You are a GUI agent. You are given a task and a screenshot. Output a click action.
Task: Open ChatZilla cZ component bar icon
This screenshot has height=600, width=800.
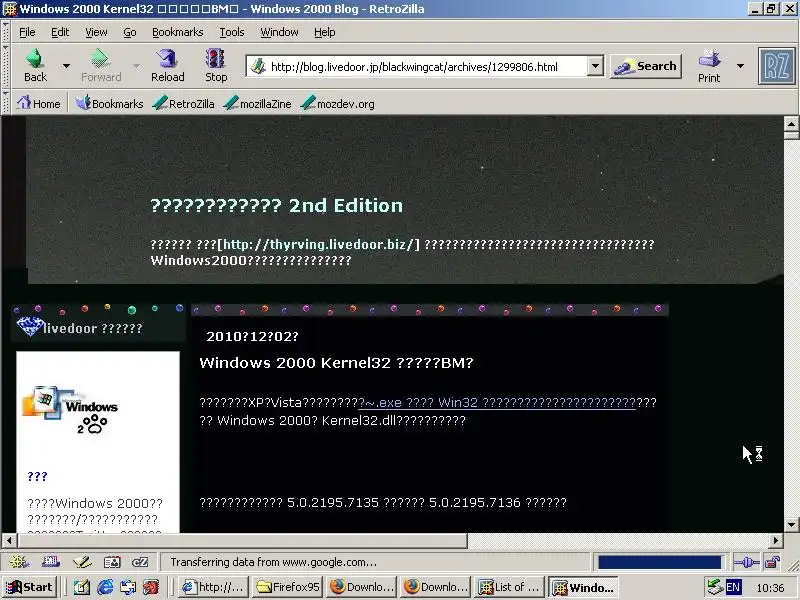[x=140, y=562]
